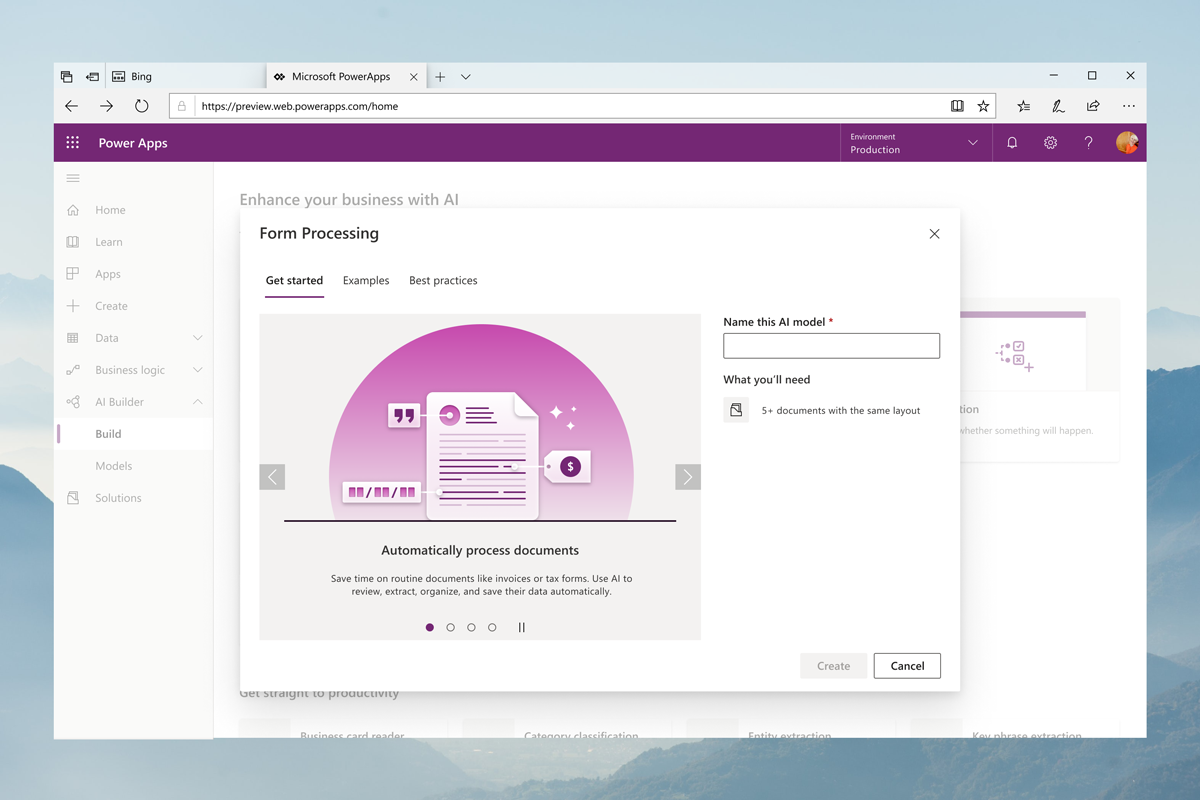Close the Form Processing dialog

click(934, 234)
